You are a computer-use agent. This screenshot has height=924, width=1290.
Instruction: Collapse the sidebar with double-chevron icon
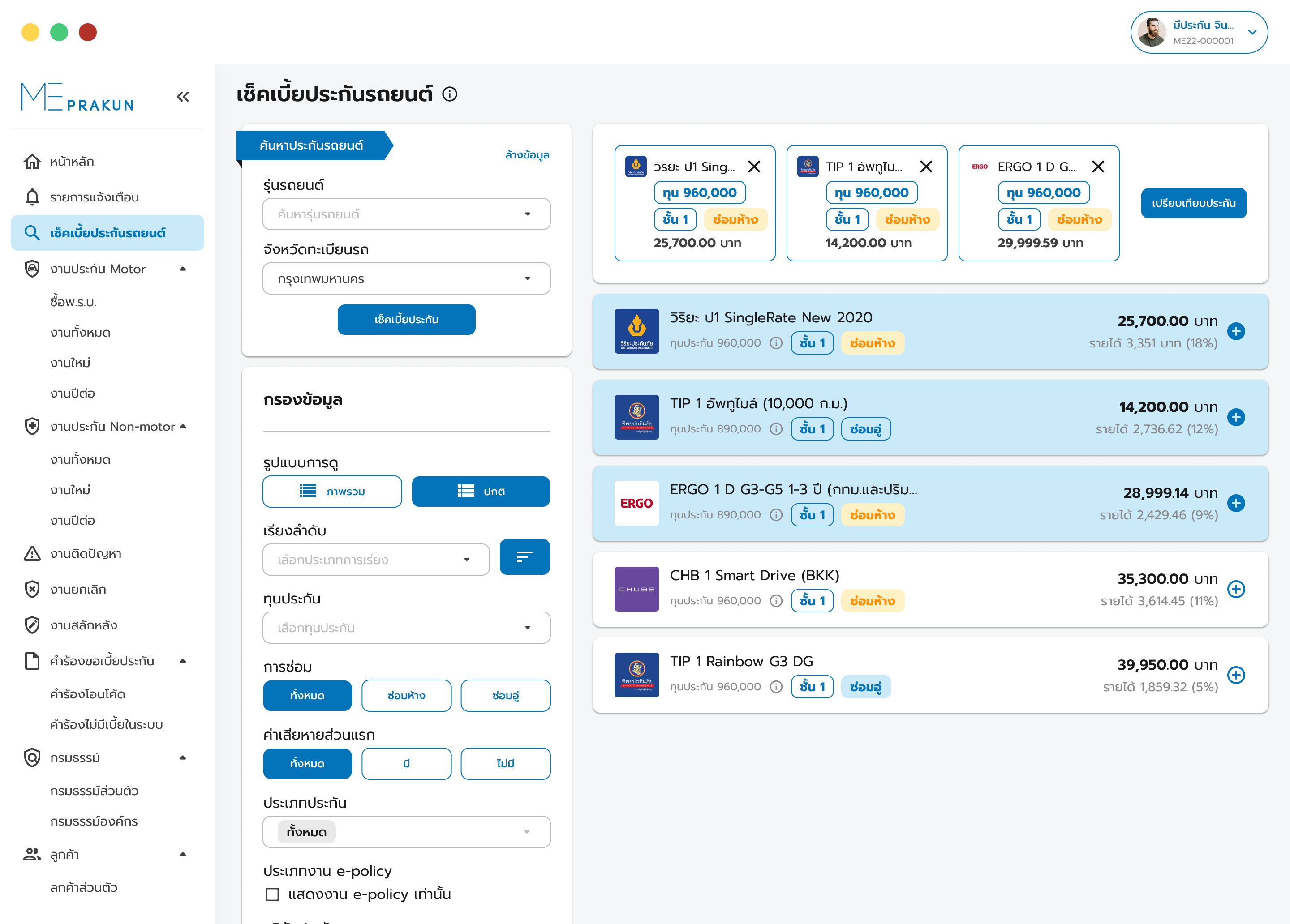[x=183, y=97]
